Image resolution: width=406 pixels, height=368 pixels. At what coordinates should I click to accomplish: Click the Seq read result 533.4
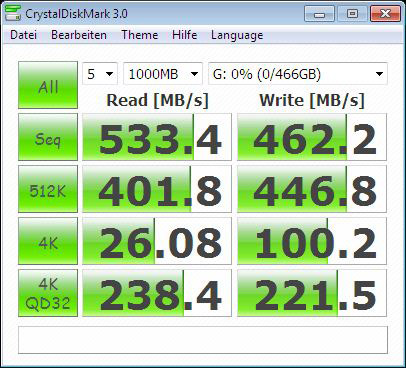157,137
